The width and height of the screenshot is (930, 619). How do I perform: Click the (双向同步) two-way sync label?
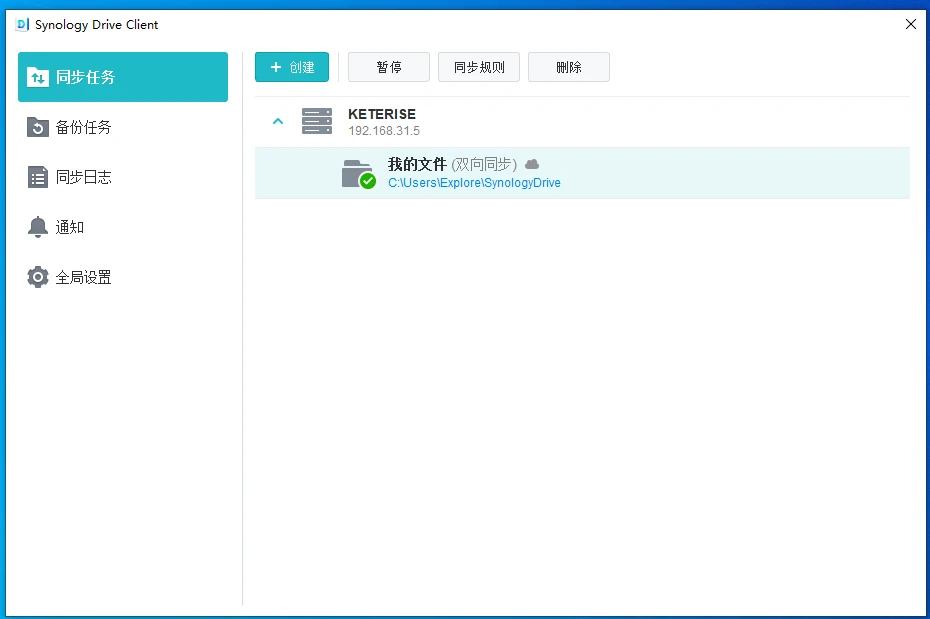[x=484, y=164]
